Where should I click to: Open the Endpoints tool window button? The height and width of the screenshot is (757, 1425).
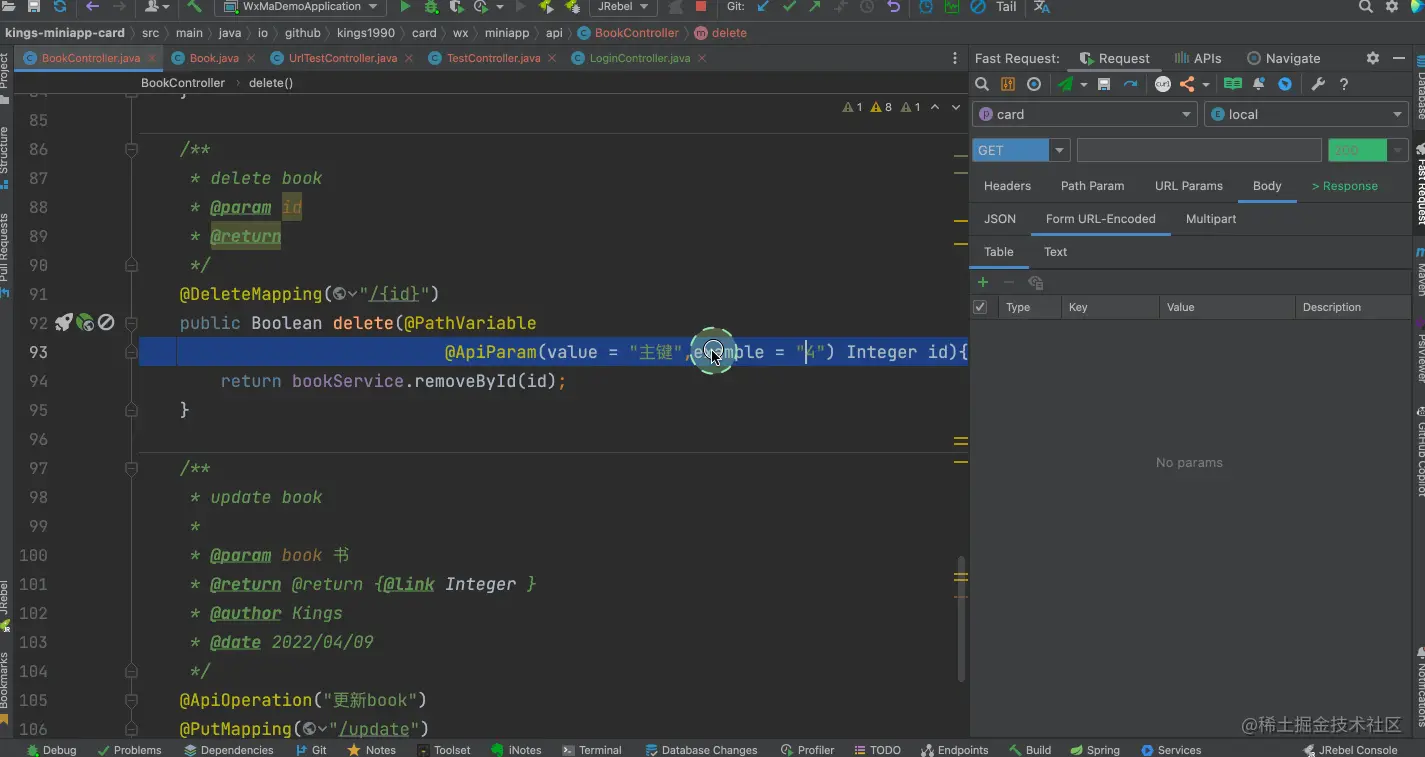[x=955, y=750]
